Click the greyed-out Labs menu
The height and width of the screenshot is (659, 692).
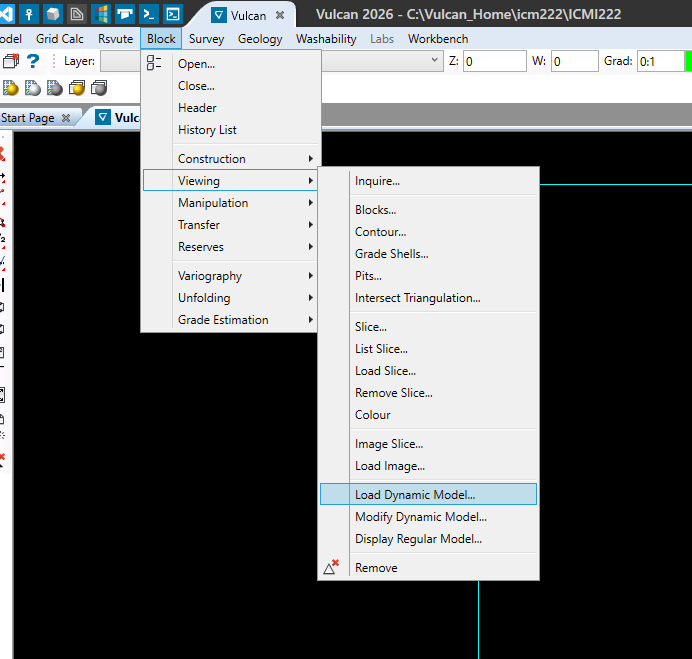382,39
